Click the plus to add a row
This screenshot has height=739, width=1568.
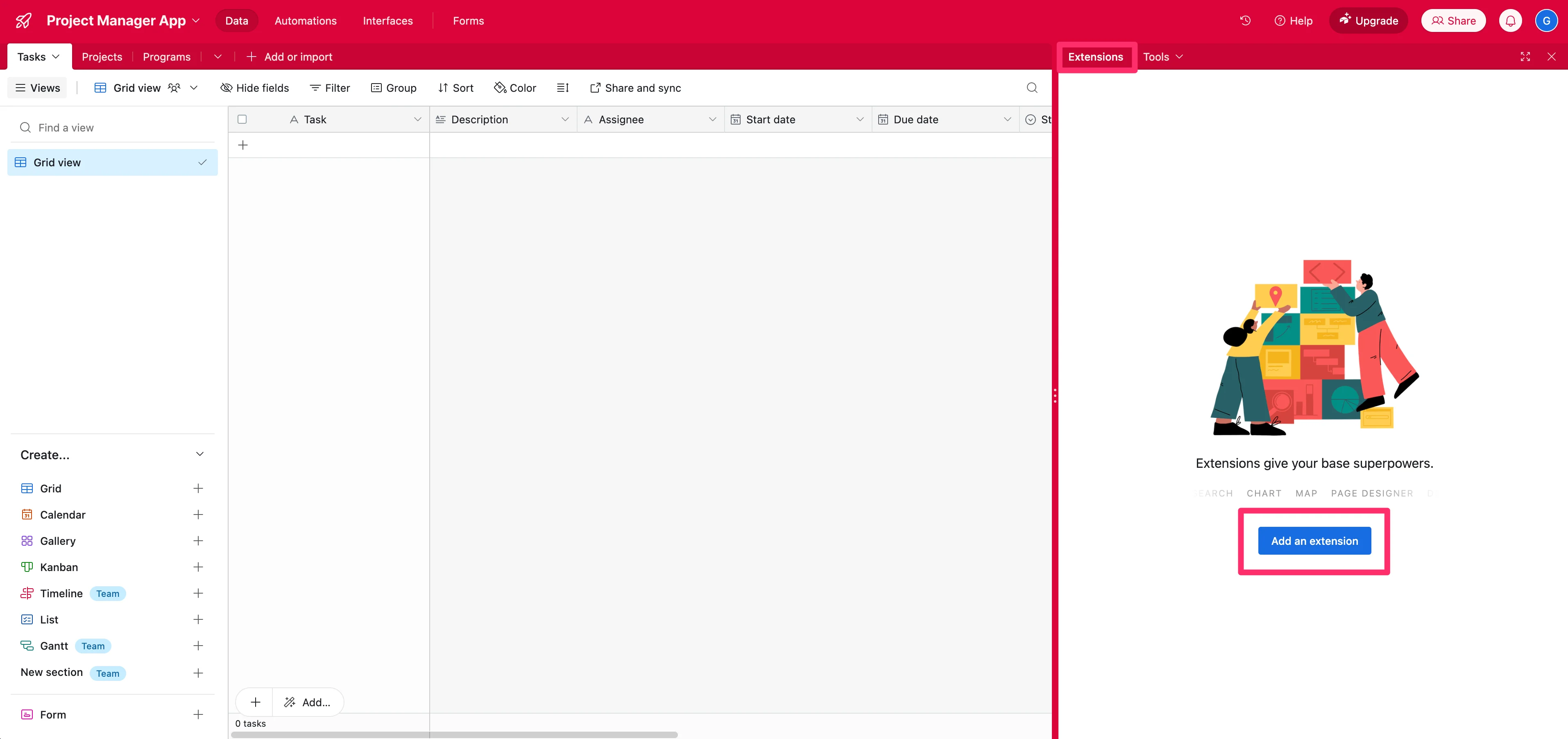point(243,145)
